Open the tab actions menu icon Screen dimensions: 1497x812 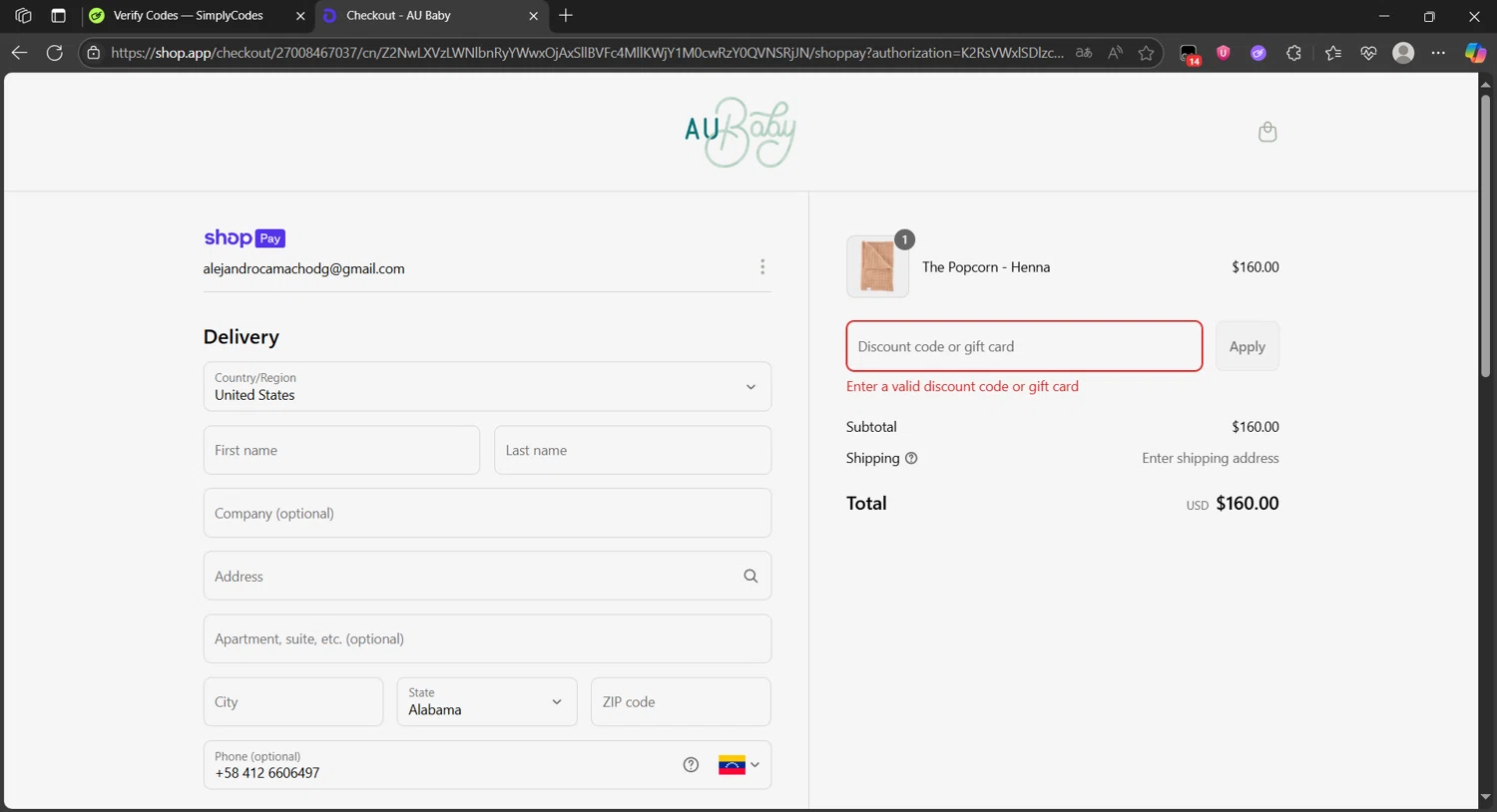tap(58, 16)
